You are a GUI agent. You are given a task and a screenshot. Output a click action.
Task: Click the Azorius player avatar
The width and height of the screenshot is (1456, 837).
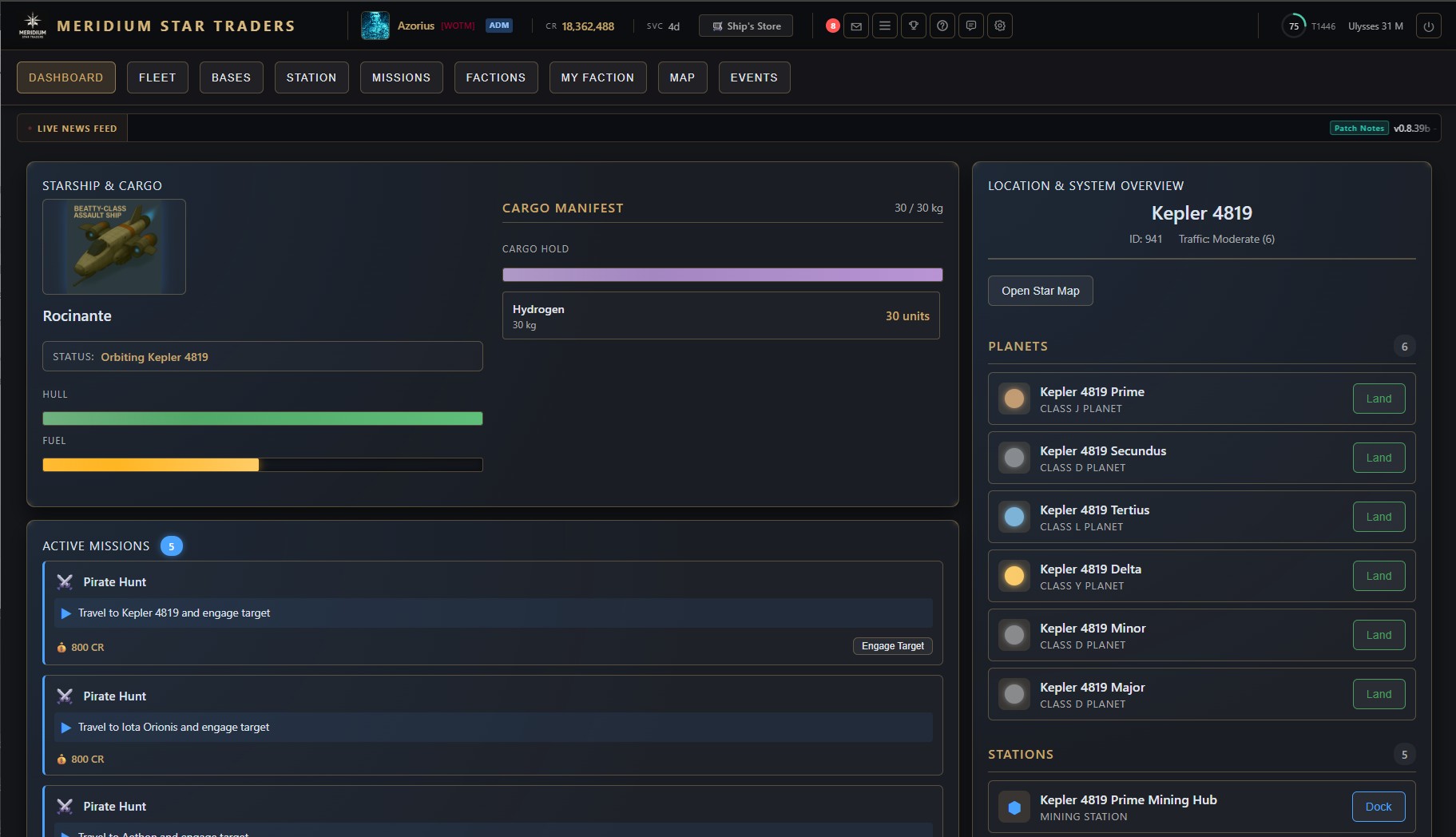(x=375, y=26)
